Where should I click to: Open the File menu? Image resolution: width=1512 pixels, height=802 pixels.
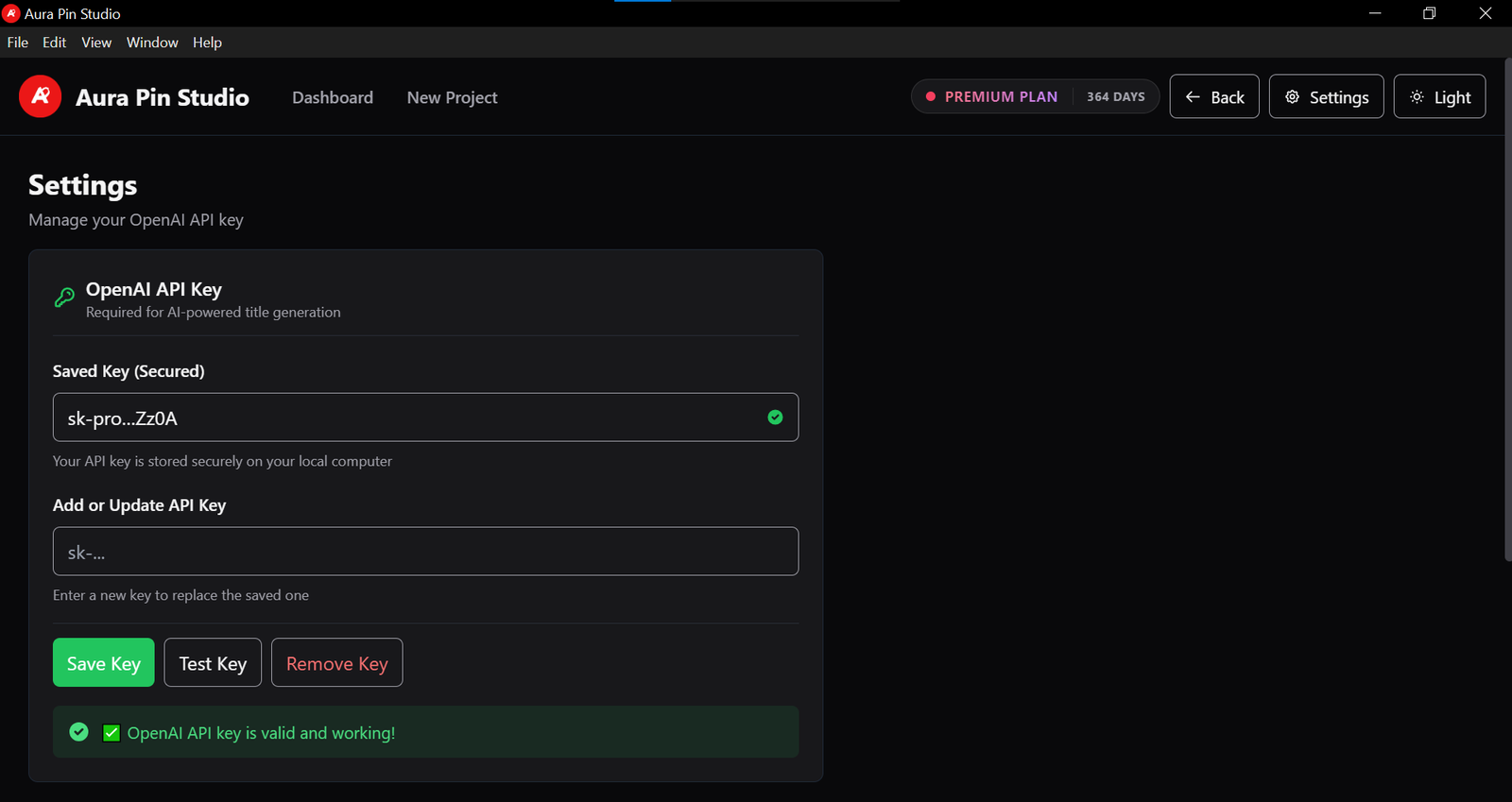point(18,43)
